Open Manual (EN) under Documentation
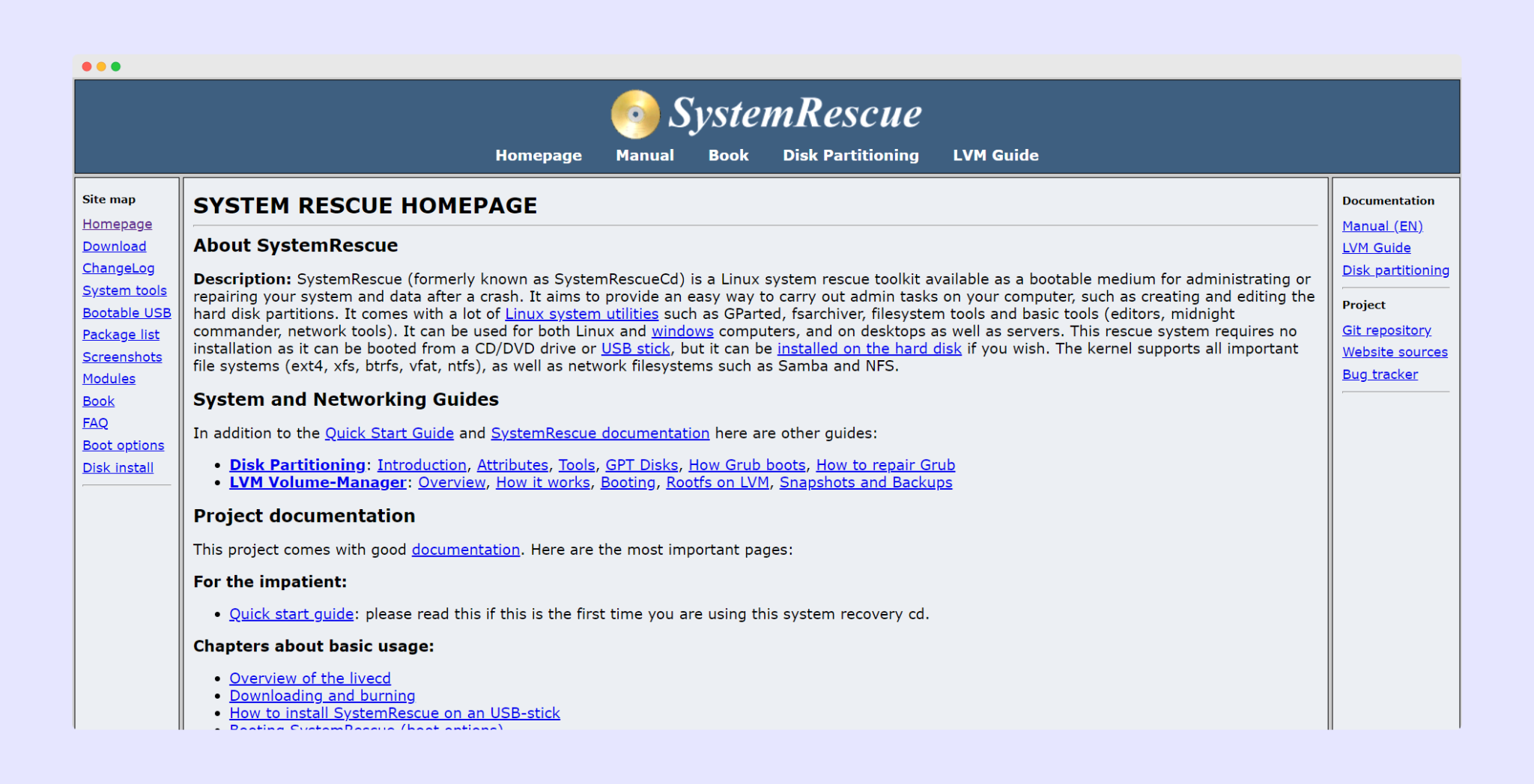1534x784 pixels. pos(1382,226)
